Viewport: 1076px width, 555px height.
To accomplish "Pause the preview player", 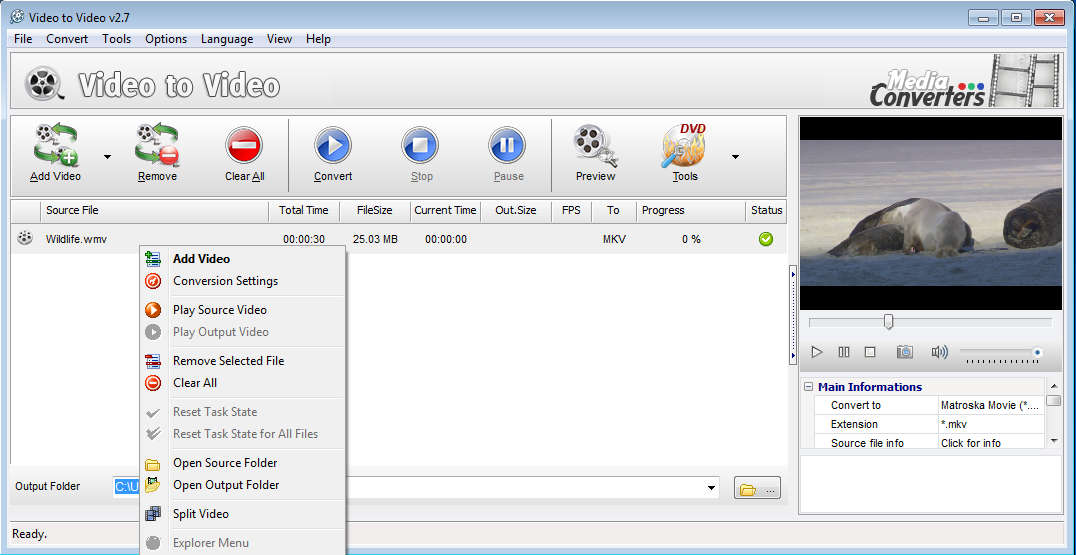I will click(843, 352).
